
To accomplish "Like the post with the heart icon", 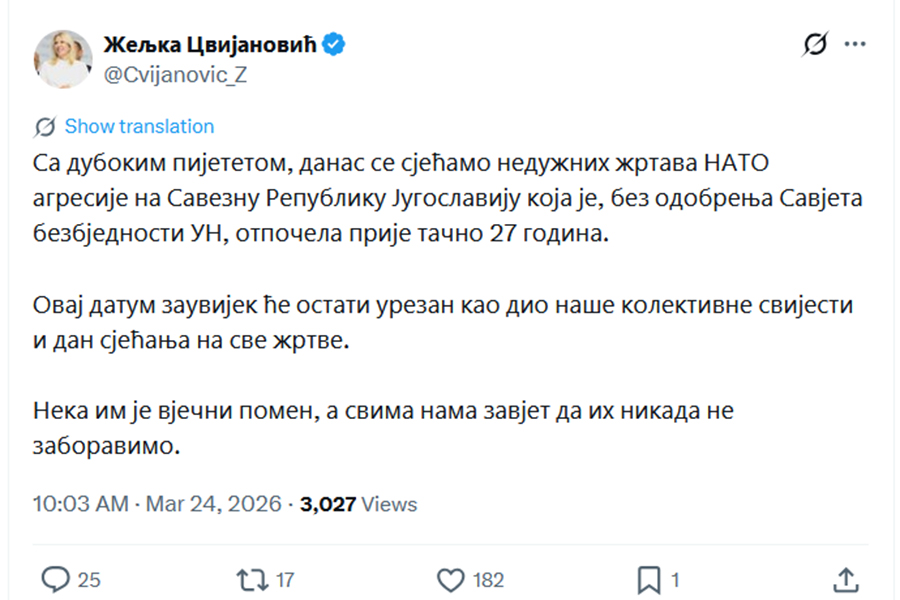I will pyautogui.click(x=452, y=579).
